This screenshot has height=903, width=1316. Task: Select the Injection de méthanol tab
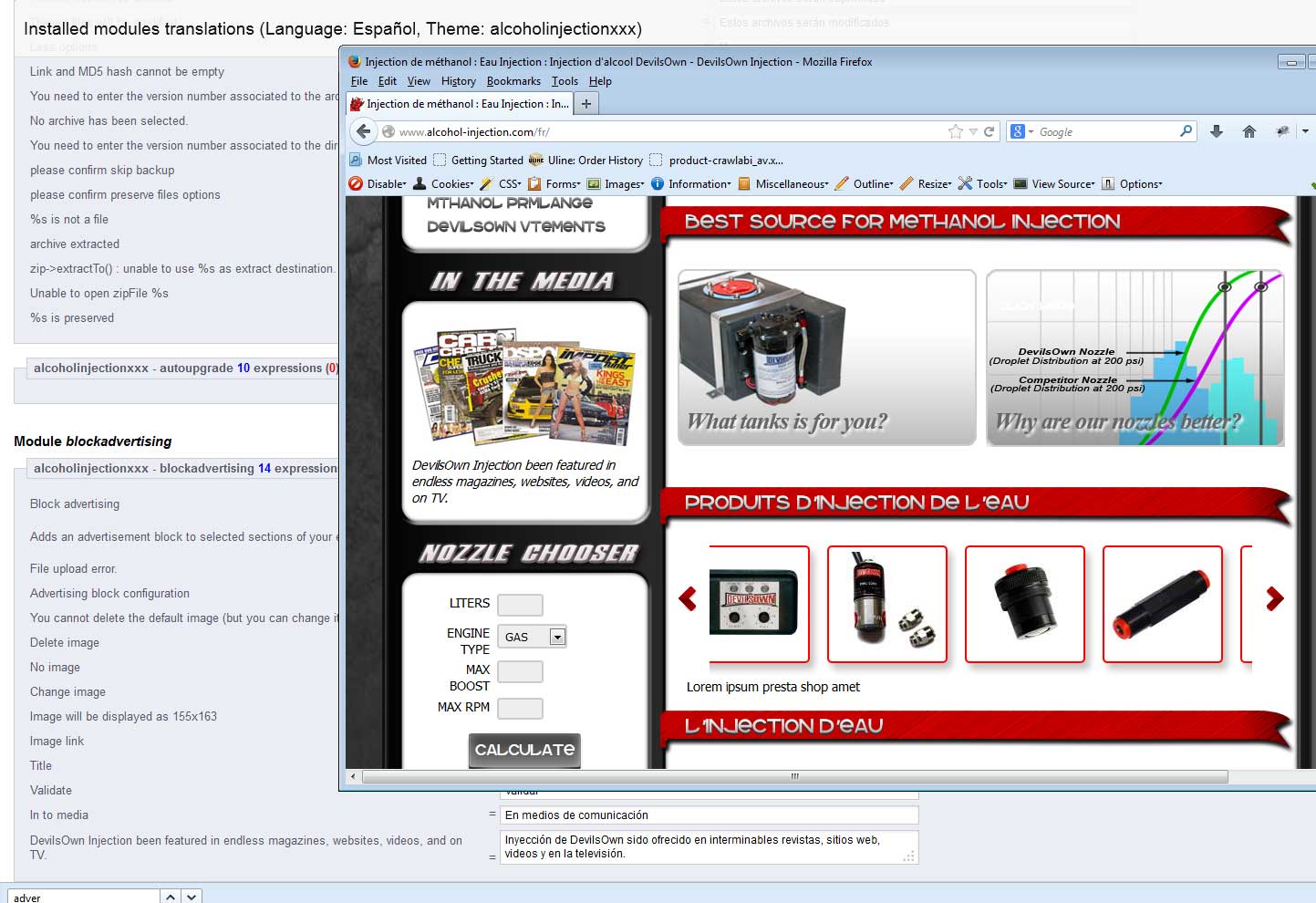460,104
